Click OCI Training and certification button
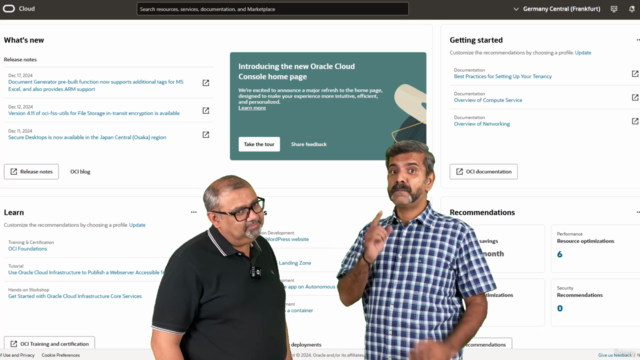The image size is (640, 360). point(49,344)
